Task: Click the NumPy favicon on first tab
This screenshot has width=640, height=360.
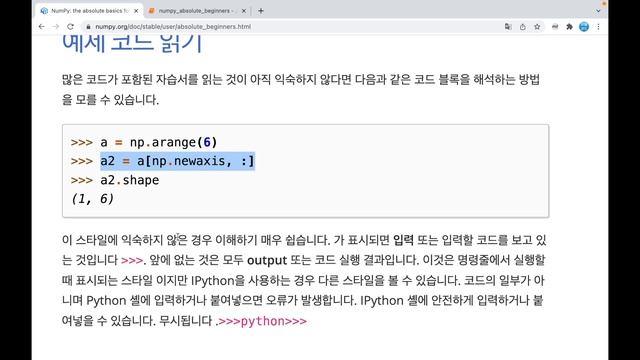Action: pyautogui.click(x=44, y=11)
